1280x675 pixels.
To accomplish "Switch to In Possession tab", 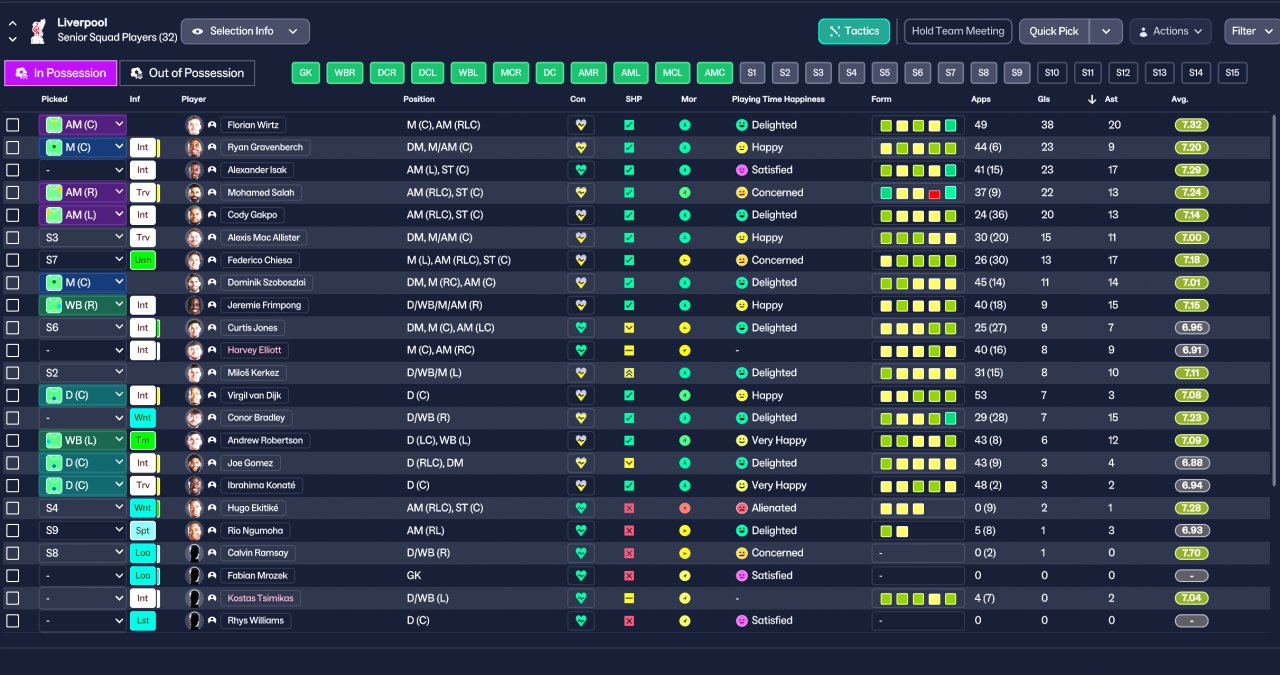I will (60, 73).
